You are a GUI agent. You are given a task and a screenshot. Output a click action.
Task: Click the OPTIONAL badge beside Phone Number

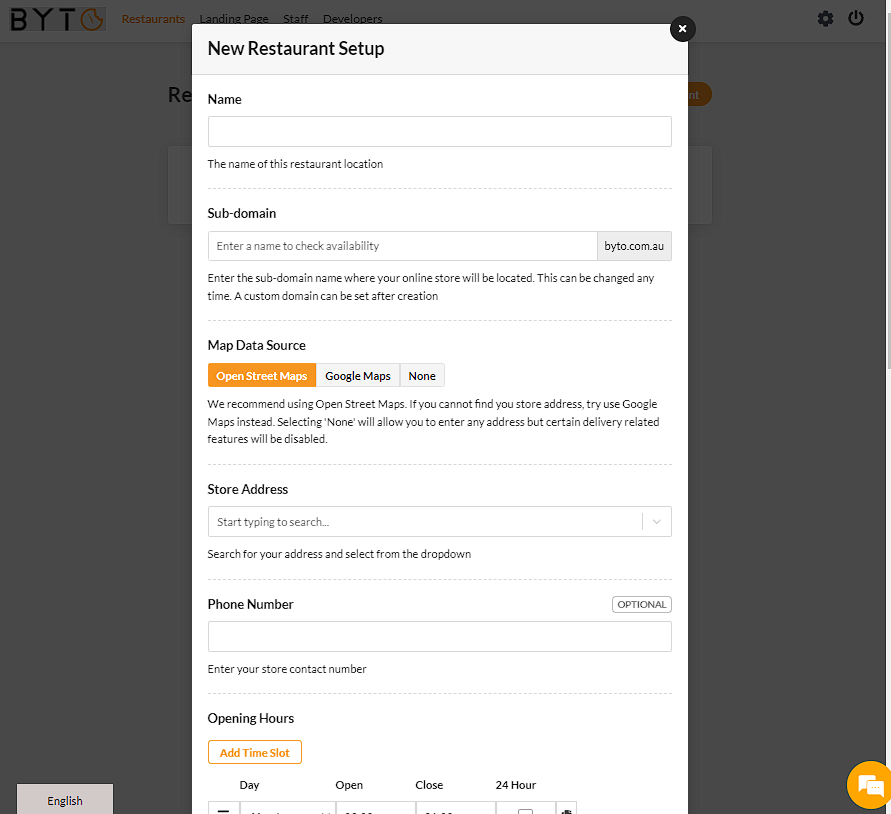[642, 604]
